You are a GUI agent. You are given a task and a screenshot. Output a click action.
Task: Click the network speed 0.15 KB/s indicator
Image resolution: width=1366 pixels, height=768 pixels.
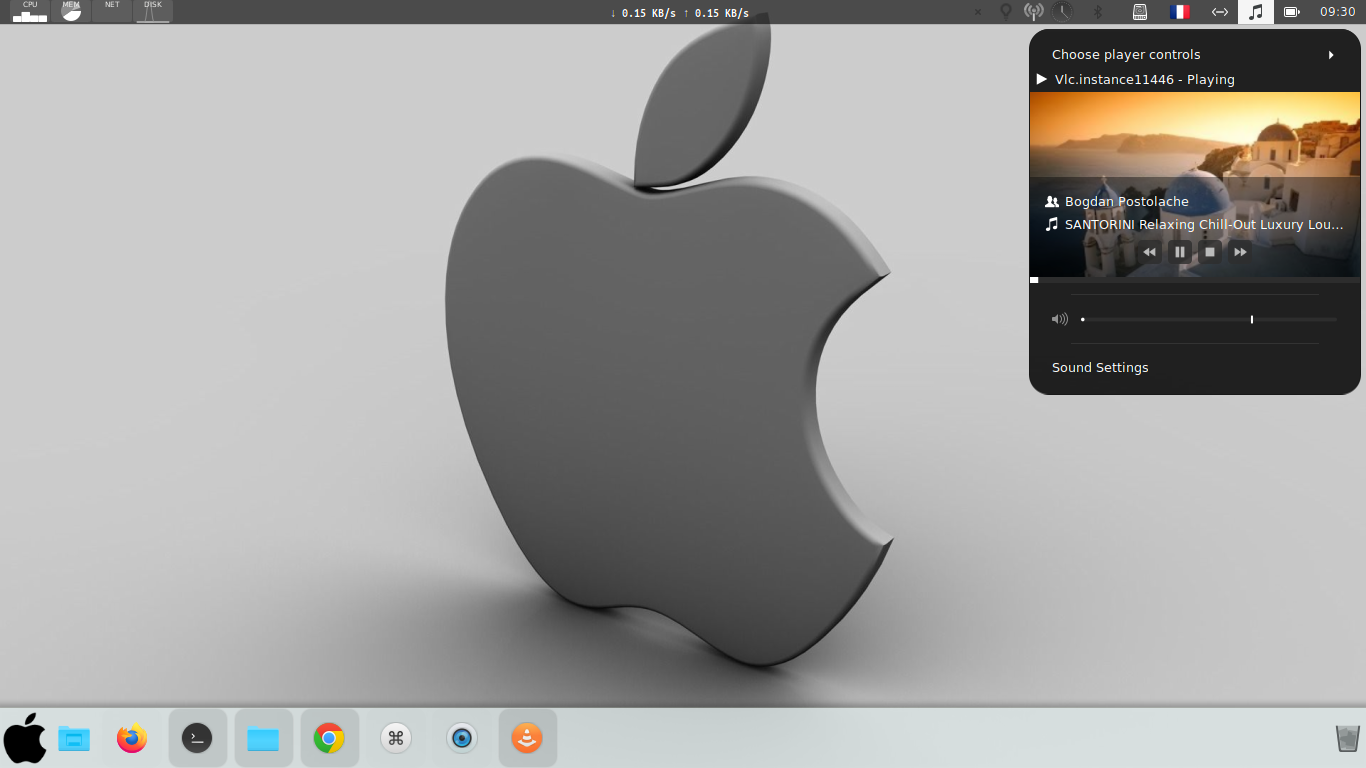point(680,13)
